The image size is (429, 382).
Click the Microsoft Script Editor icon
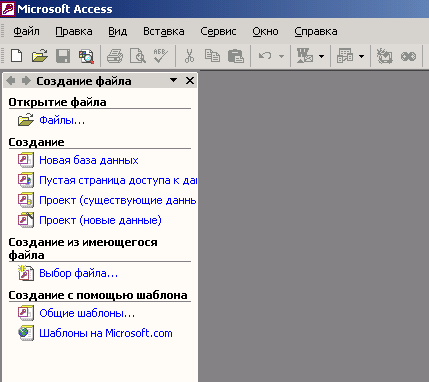(x=408, y=56)
